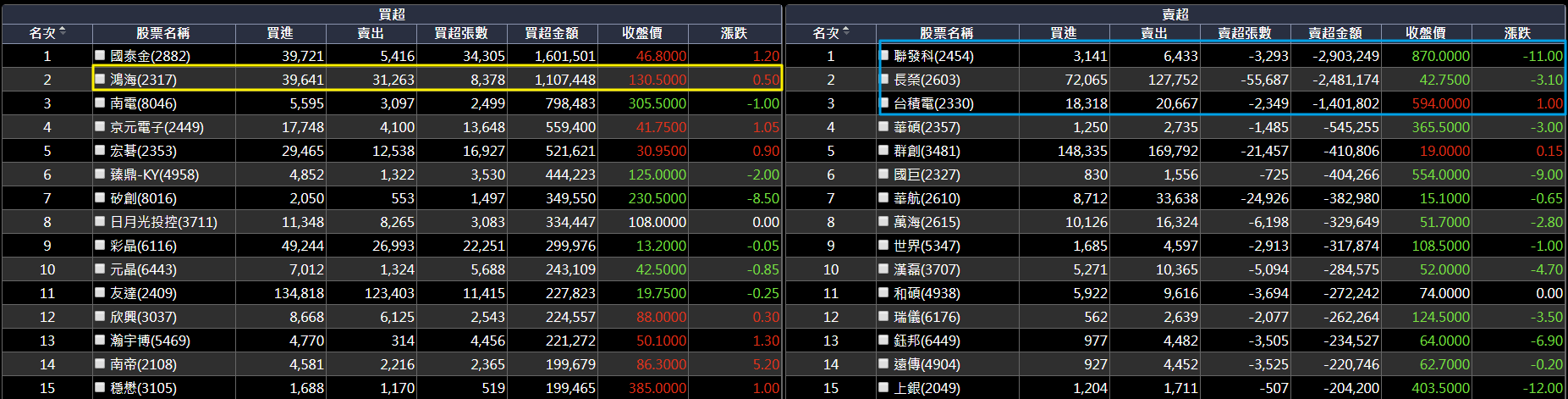The width and height of the screenshot is (1568, 399).
Task: Tick the checkbox for 華航(2610)
Action: point(884,197)
